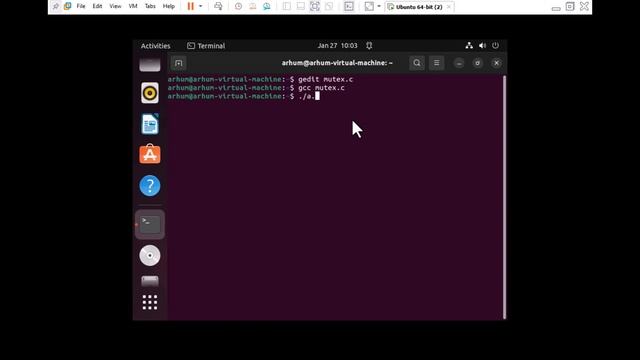The image size is (640, 360).
Task: Open the console view icon in VMware toolbar
Action: [x=349, y=6]
